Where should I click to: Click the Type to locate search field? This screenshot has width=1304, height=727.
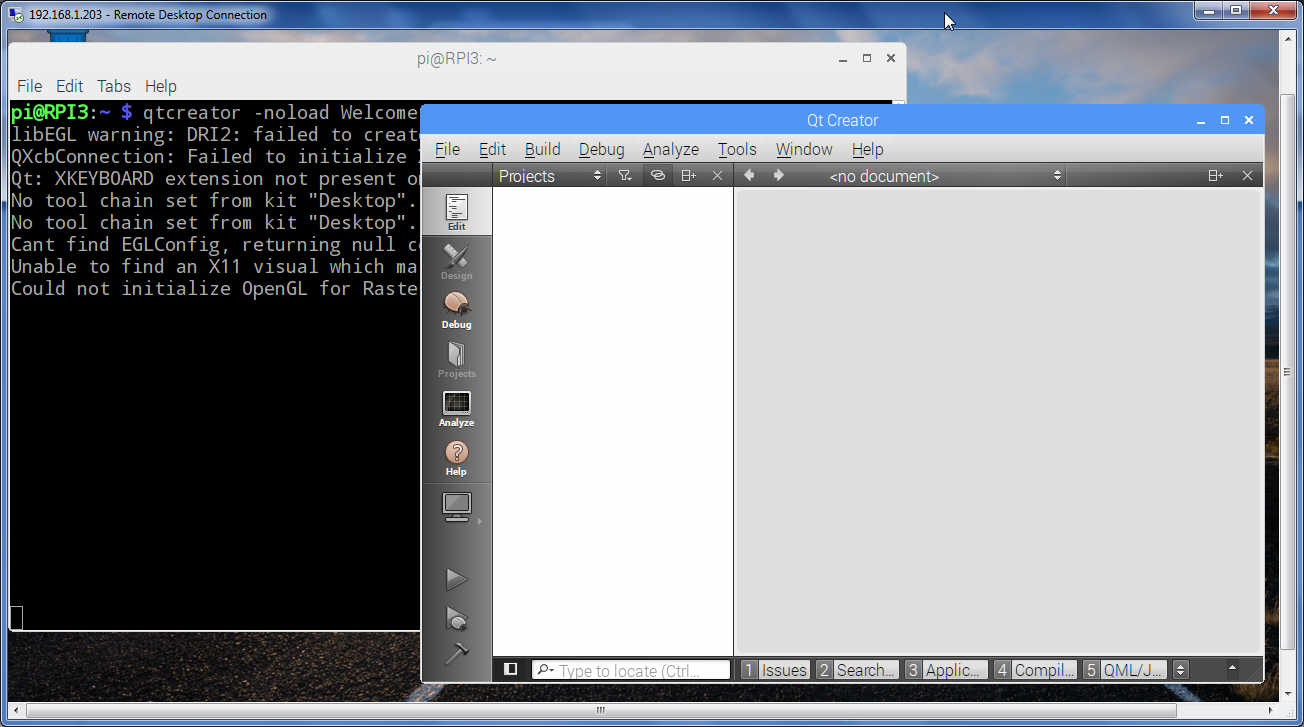coord(631,670)
